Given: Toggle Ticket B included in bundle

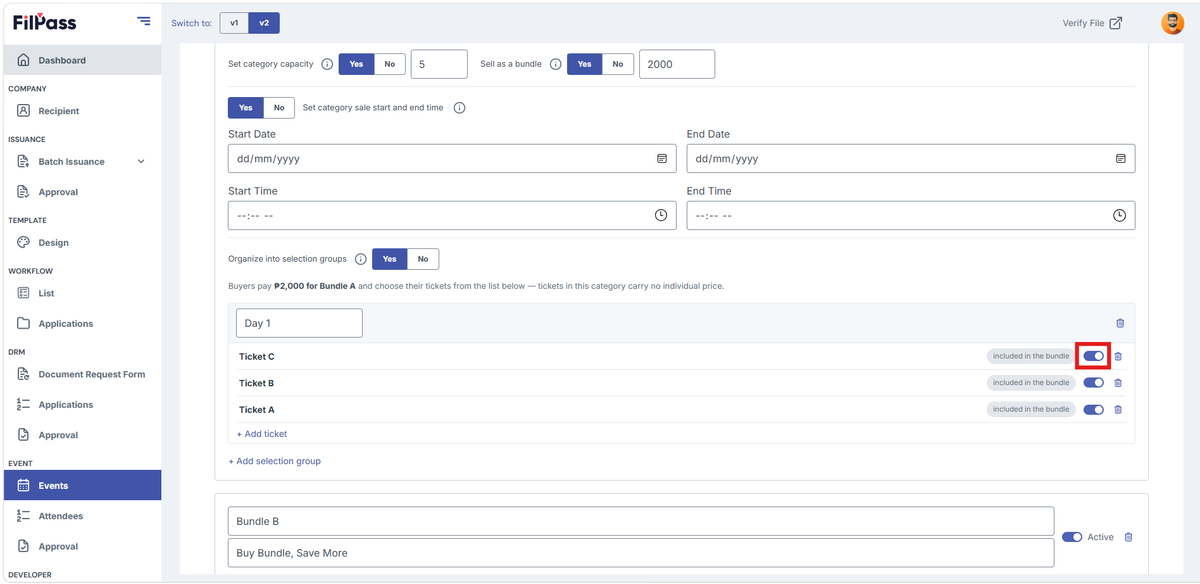Looking at the screenshot, I should (1094, 383).
